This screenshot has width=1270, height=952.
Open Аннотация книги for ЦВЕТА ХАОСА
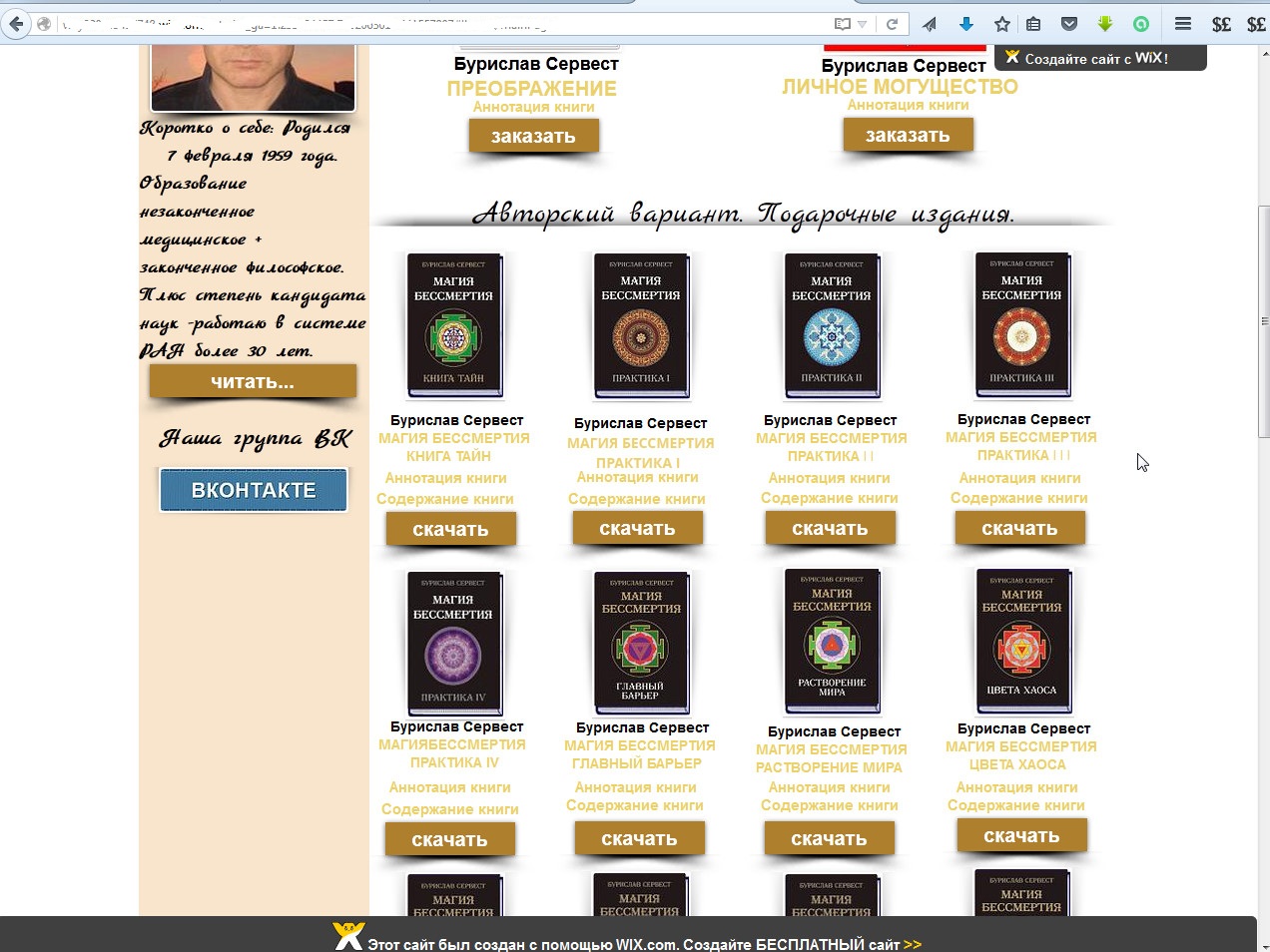point(1016,787)
